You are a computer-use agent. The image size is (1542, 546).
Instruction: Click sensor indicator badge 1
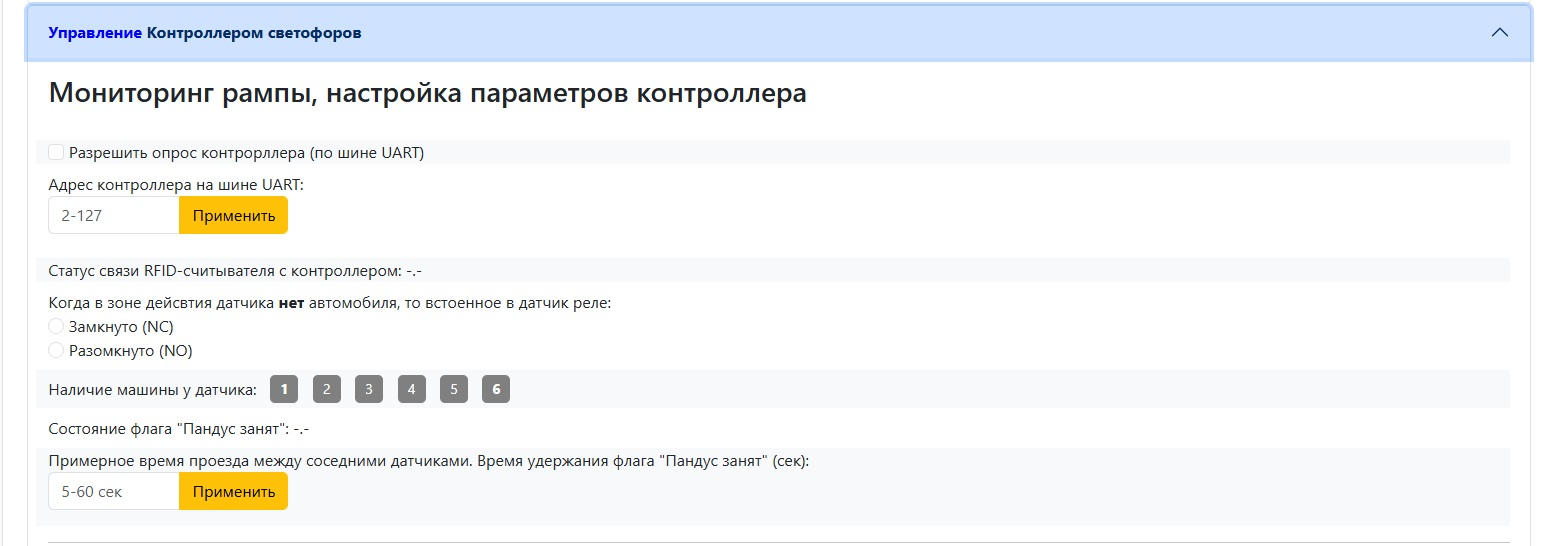point(284,389)
